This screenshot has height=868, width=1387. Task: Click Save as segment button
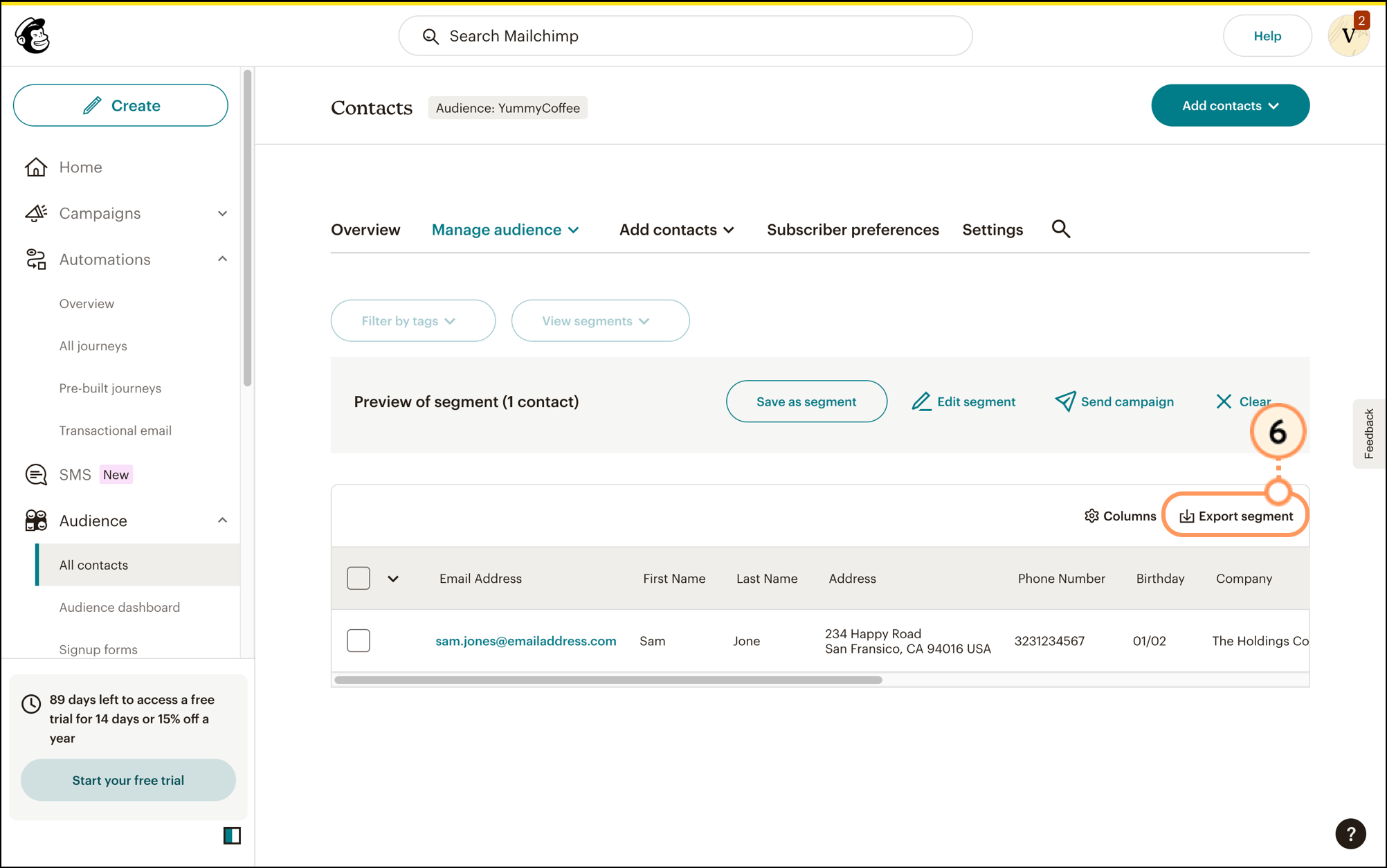(x=806, y=401)
